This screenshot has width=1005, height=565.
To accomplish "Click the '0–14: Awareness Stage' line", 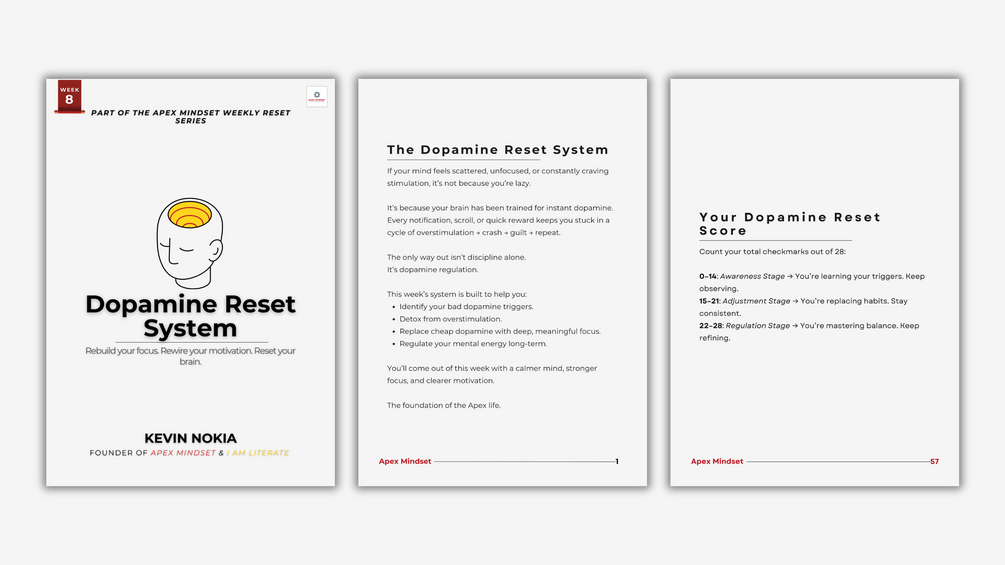I will [x=812, y=282].
